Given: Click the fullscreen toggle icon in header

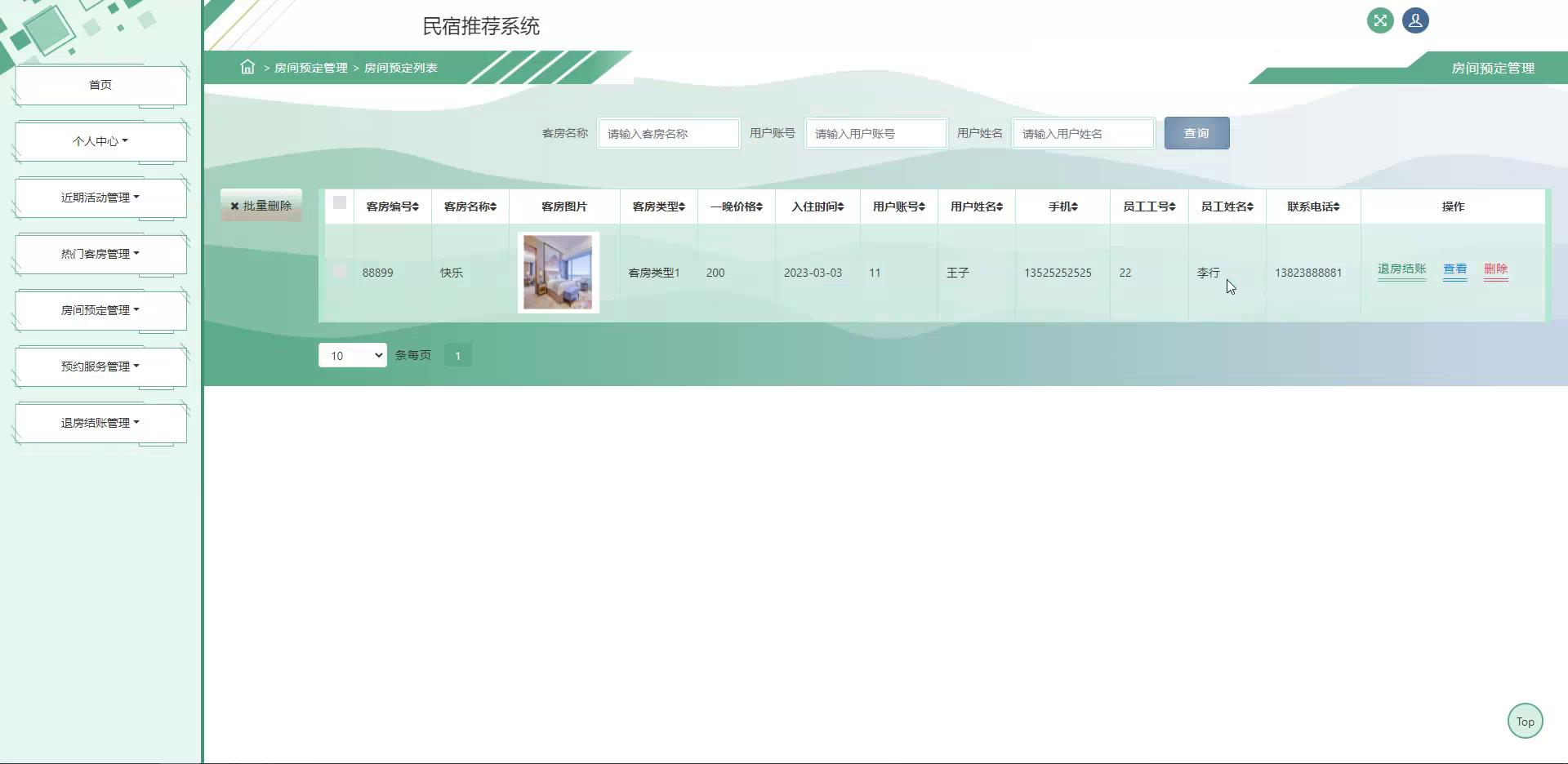Looking at the screenshot, I should 1380,20.
